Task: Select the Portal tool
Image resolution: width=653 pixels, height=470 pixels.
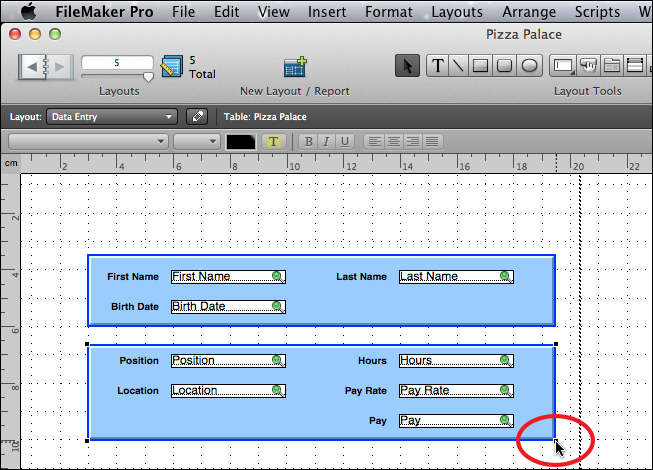Action: click(635, 66)
